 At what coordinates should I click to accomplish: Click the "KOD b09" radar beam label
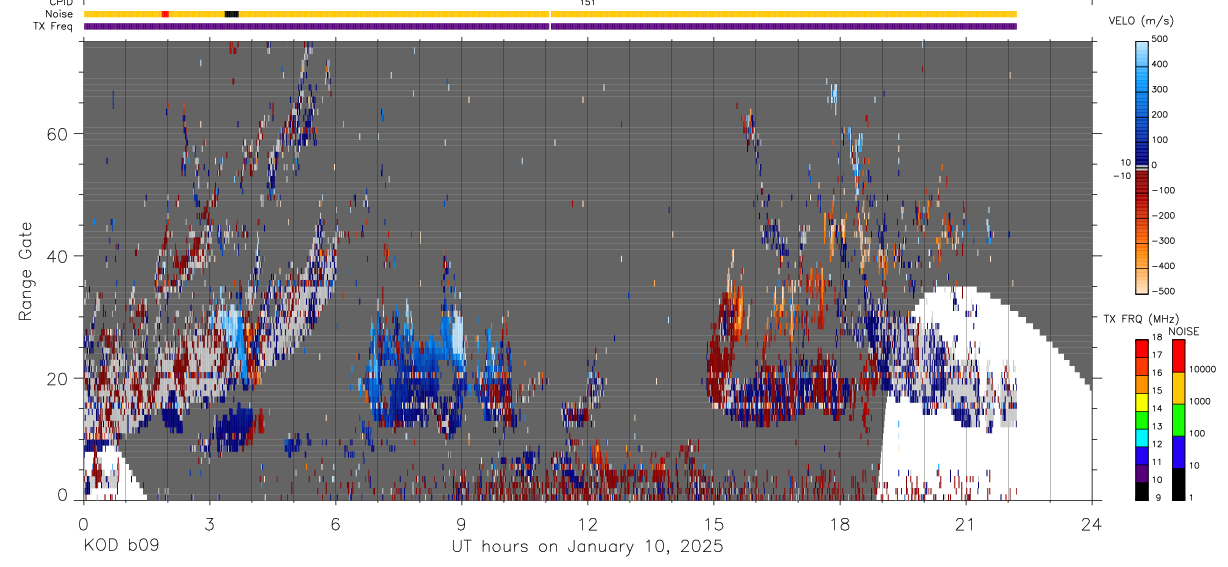click(120, 547)
